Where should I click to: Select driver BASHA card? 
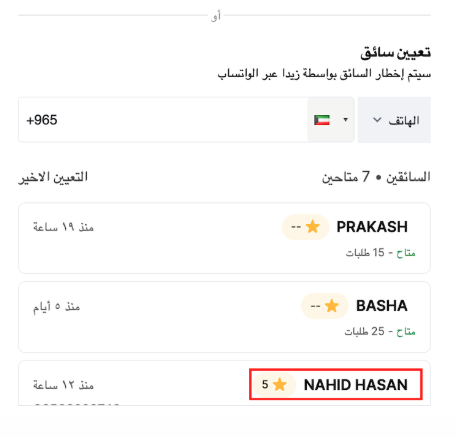click(x=224, y=317)
